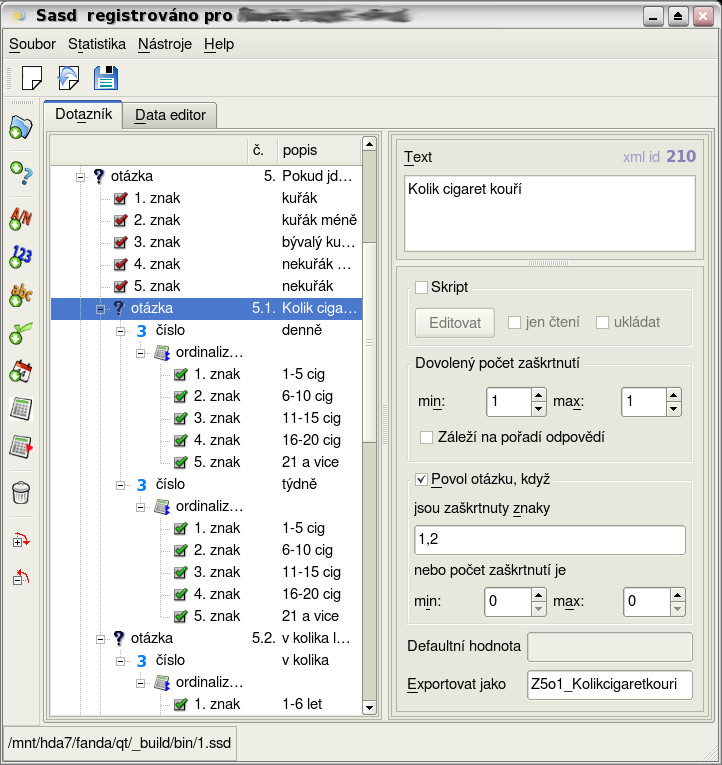Increase nebo počet zaškrtnutí max value
Image resolution: width=722 pixels, height=765 pixels.
pos(677,595)
